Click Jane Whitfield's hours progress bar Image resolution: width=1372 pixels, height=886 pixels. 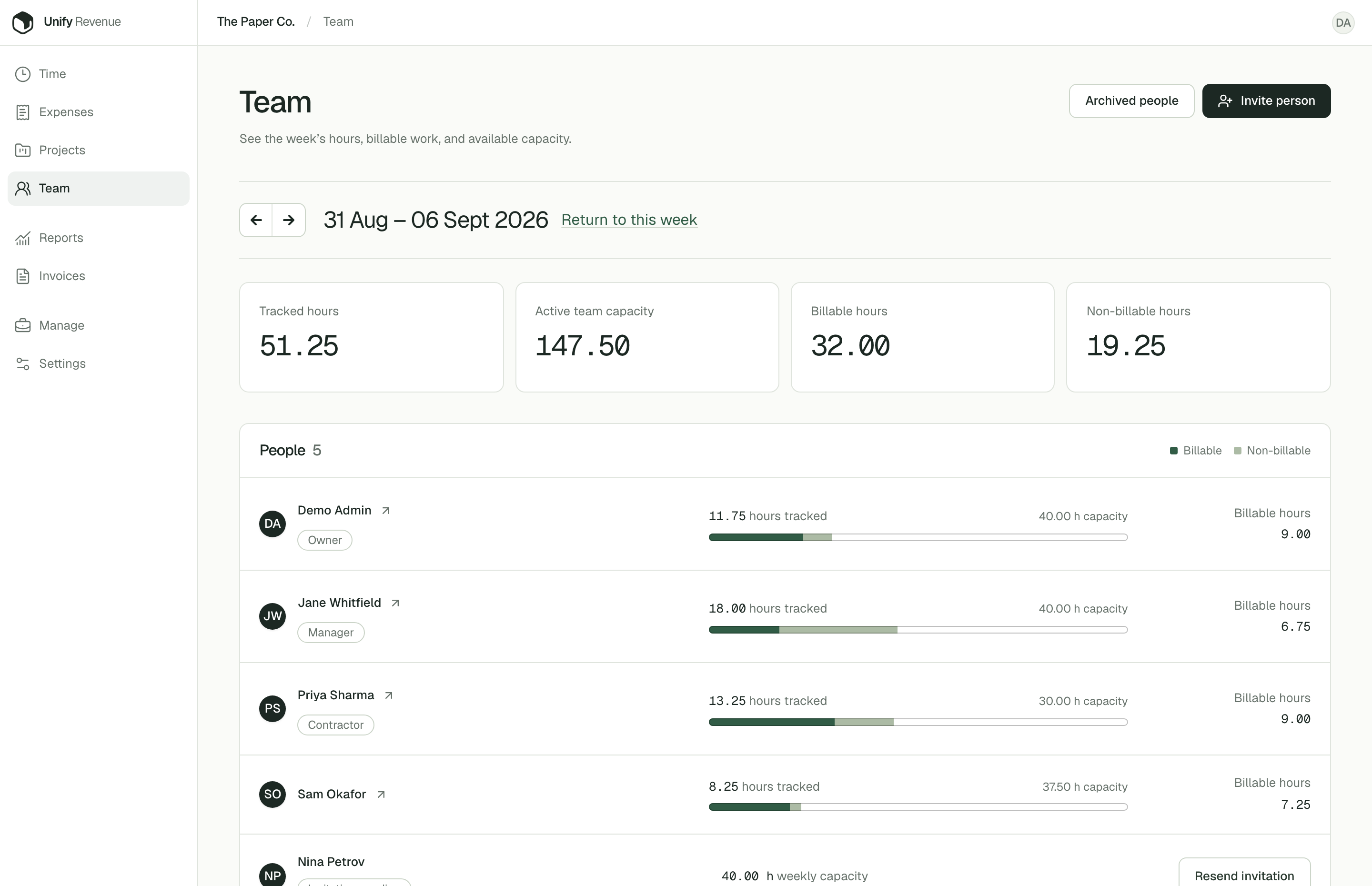coord(918,630)
